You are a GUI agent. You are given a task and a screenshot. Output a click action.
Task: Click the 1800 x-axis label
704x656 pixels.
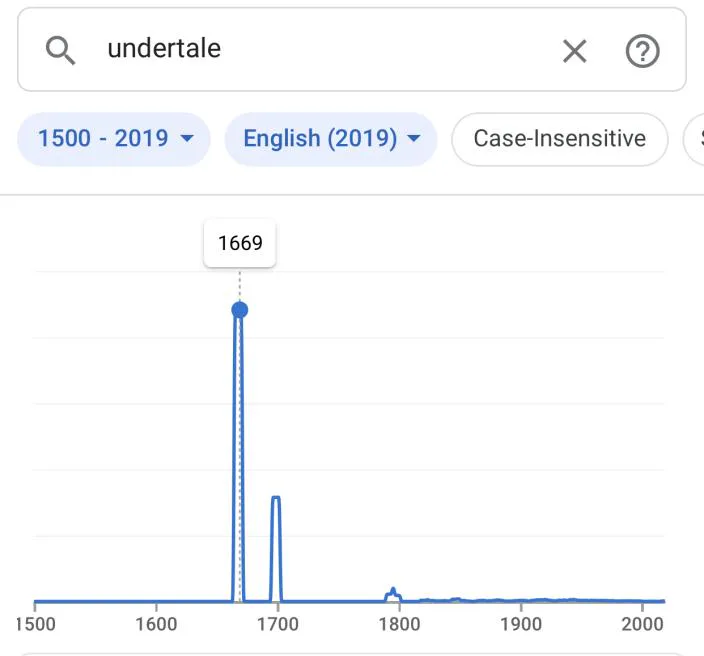399,625
